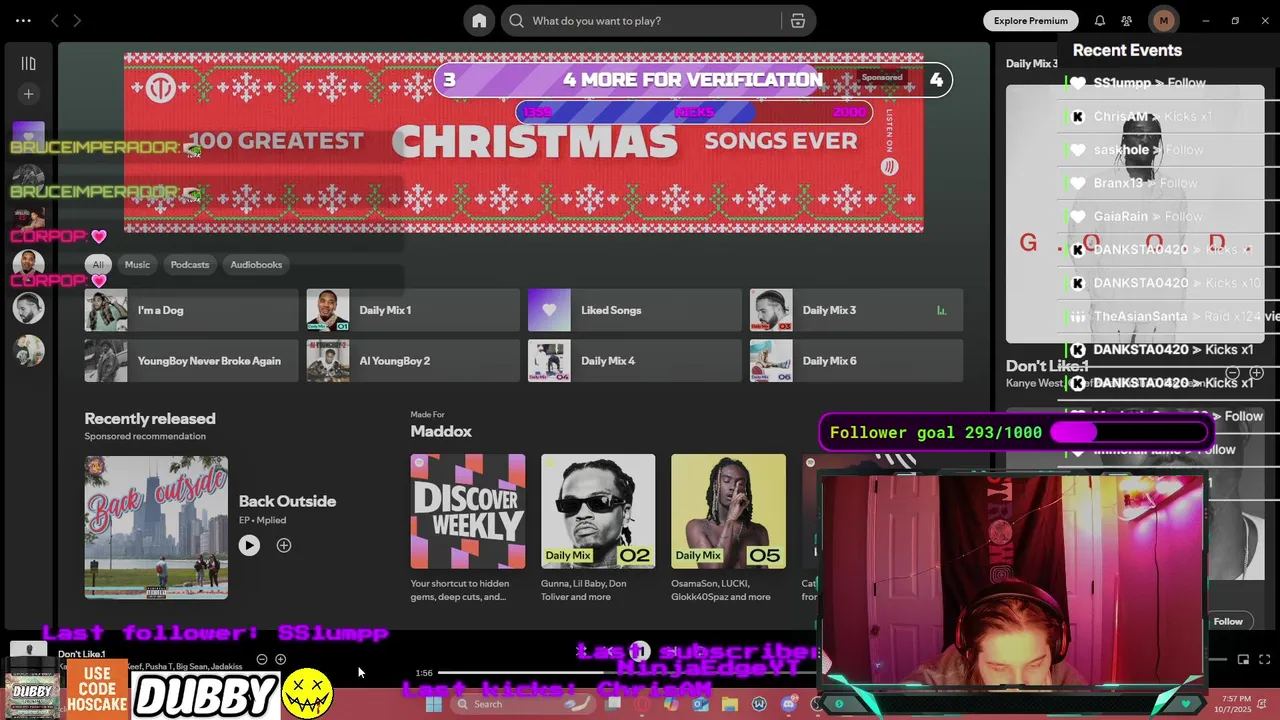This screenshot has height=720, width=1280.
Task: Open the three-dot menu in the top-left corner
Action: [23, 21]
